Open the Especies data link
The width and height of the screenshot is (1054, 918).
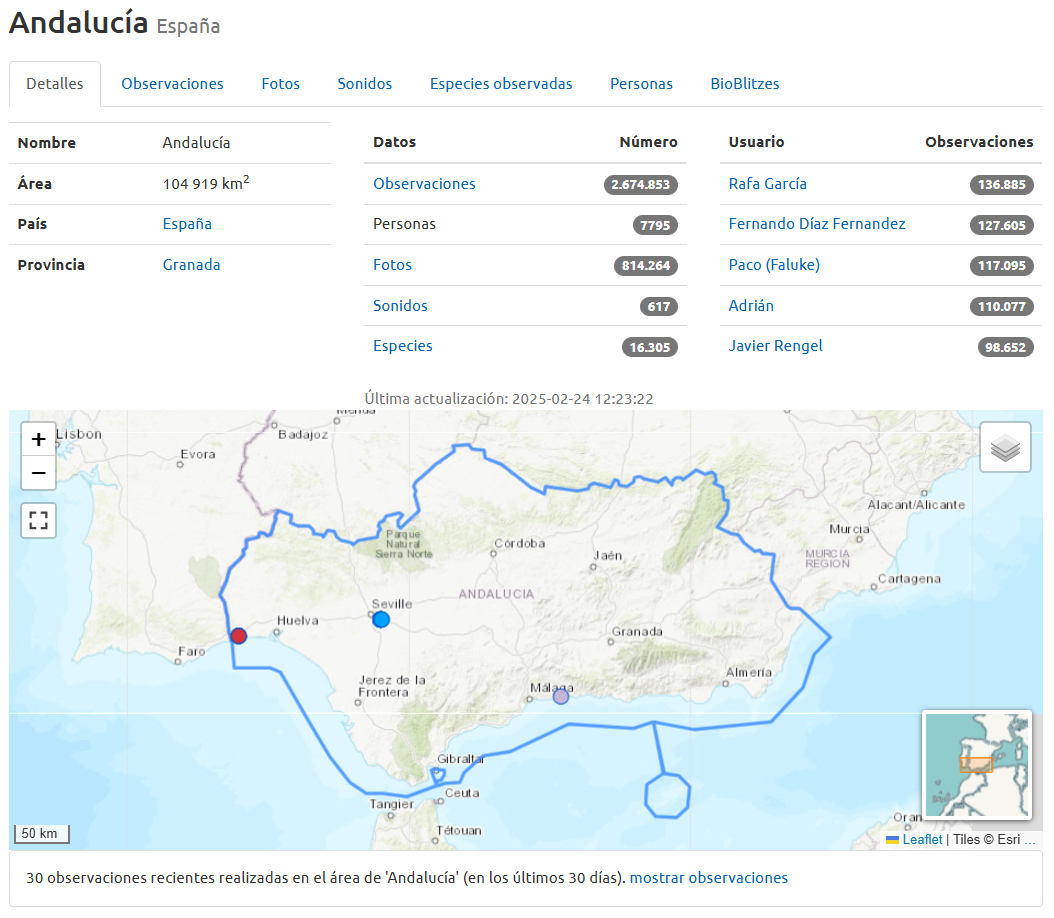point(402,346)
